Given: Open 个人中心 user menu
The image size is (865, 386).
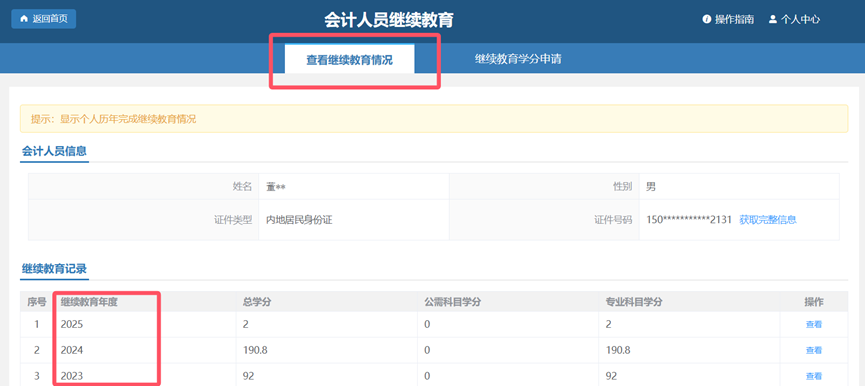Looking at the screenshot, I should (794, 19).
